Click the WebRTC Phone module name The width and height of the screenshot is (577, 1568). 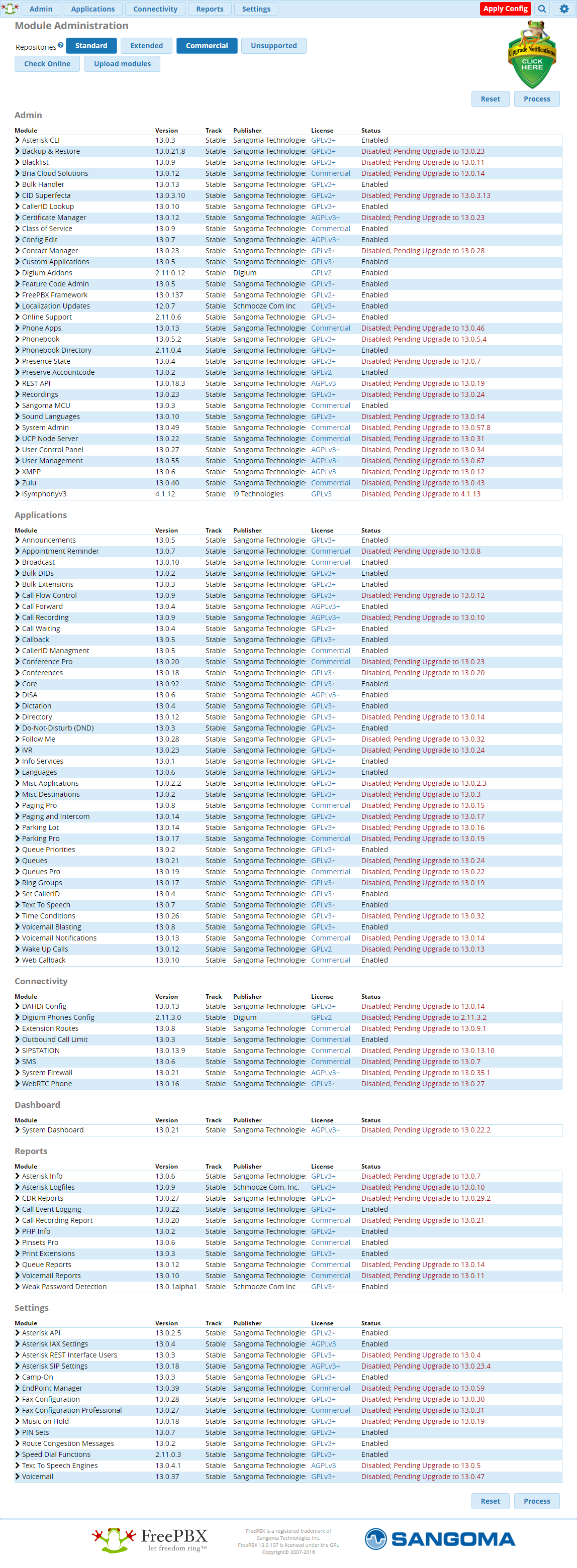(x=47, y=1084)
